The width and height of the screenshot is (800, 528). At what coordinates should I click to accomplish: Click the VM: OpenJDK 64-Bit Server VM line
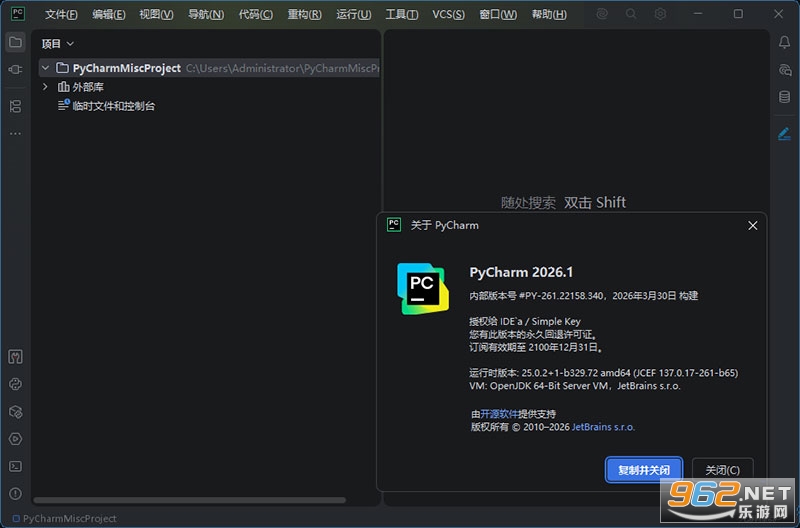click(x=575, y=386)
